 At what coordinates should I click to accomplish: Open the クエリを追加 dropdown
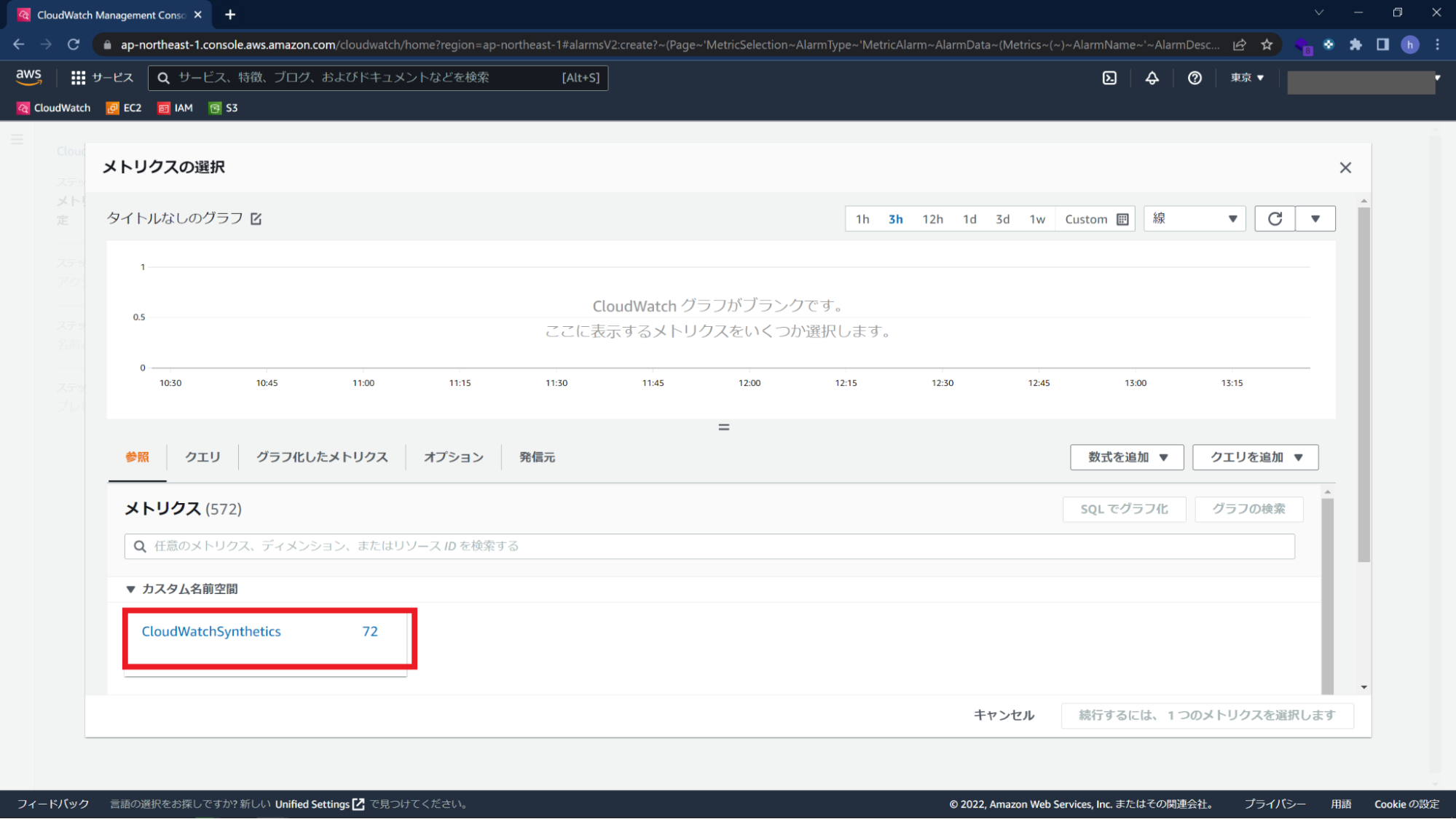1256,457
